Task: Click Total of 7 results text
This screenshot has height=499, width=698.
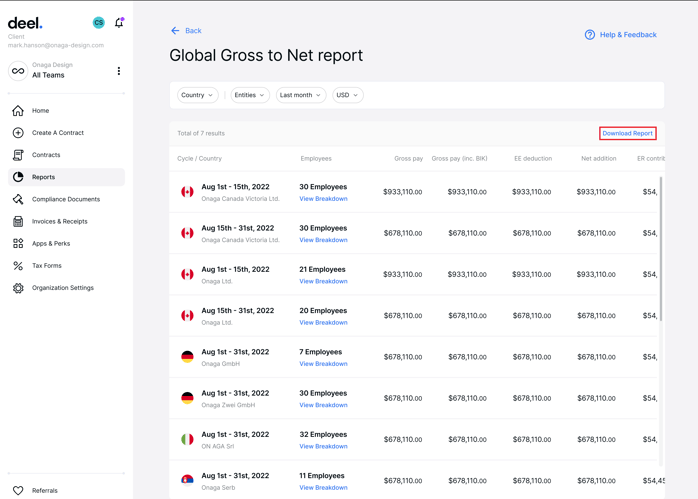Action: click(x=201, y=134)
